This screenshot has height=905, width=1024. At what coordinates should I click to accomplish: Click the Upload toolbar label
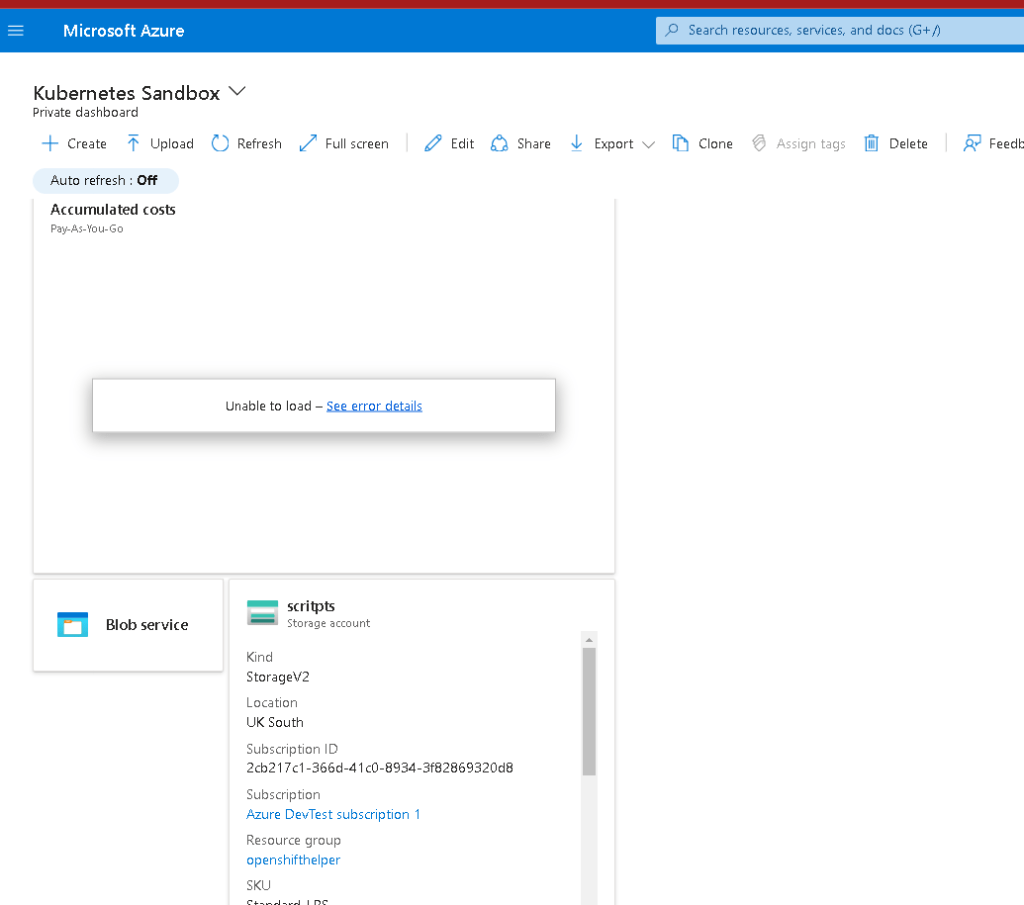tap(172, 144)
